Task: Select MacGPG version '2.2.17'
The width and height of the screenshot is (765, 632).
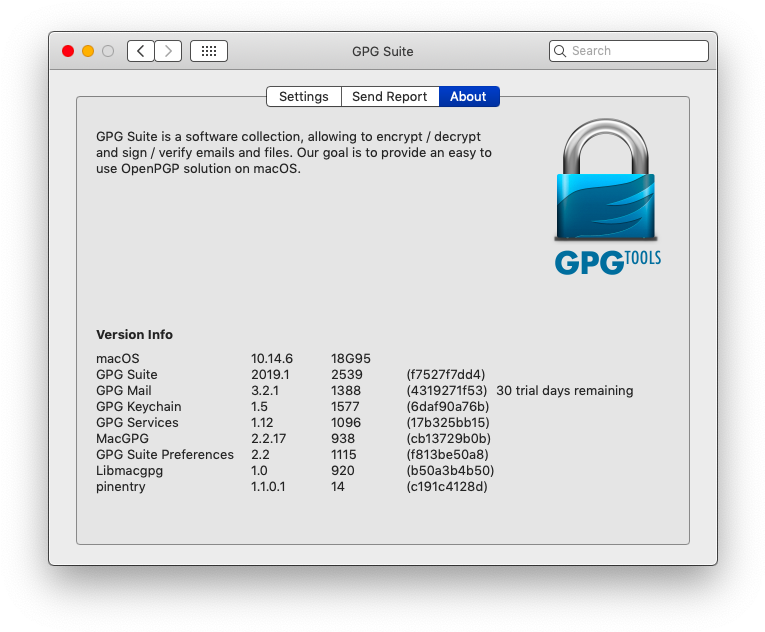Action: click(x=268, y=438)
